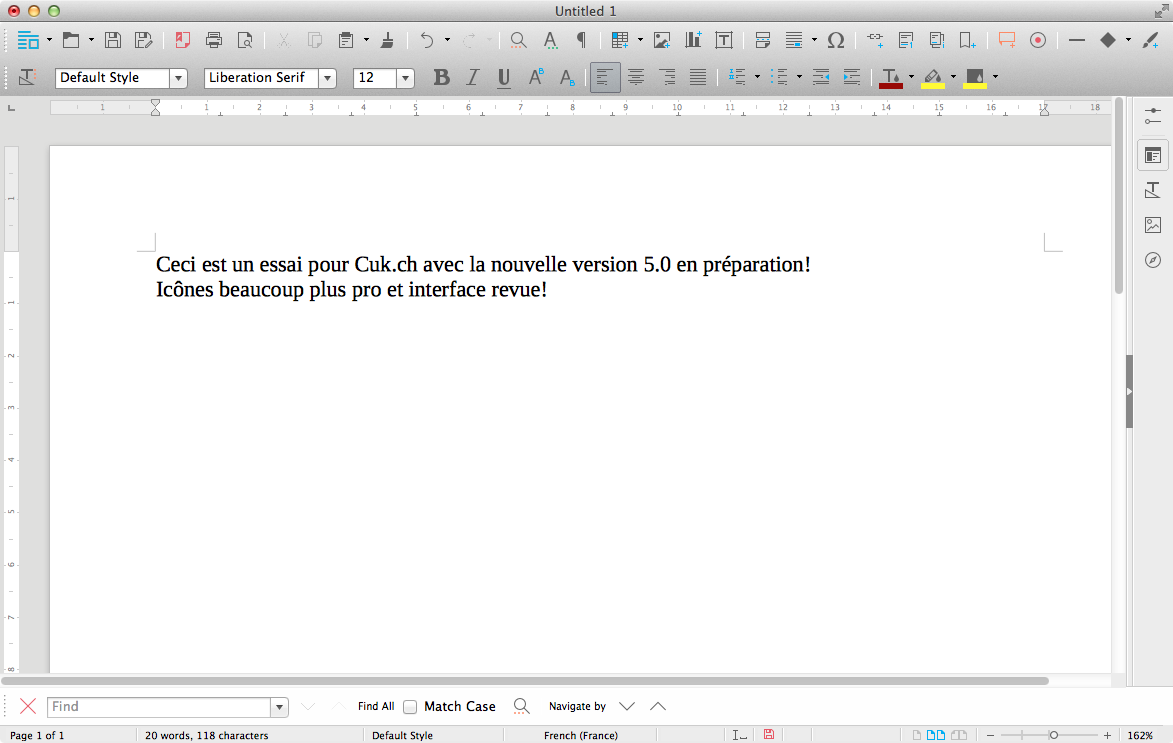This screenshot has height=743, width=1173.
Task: Run the spelling check icon
Action: (550, 40)
